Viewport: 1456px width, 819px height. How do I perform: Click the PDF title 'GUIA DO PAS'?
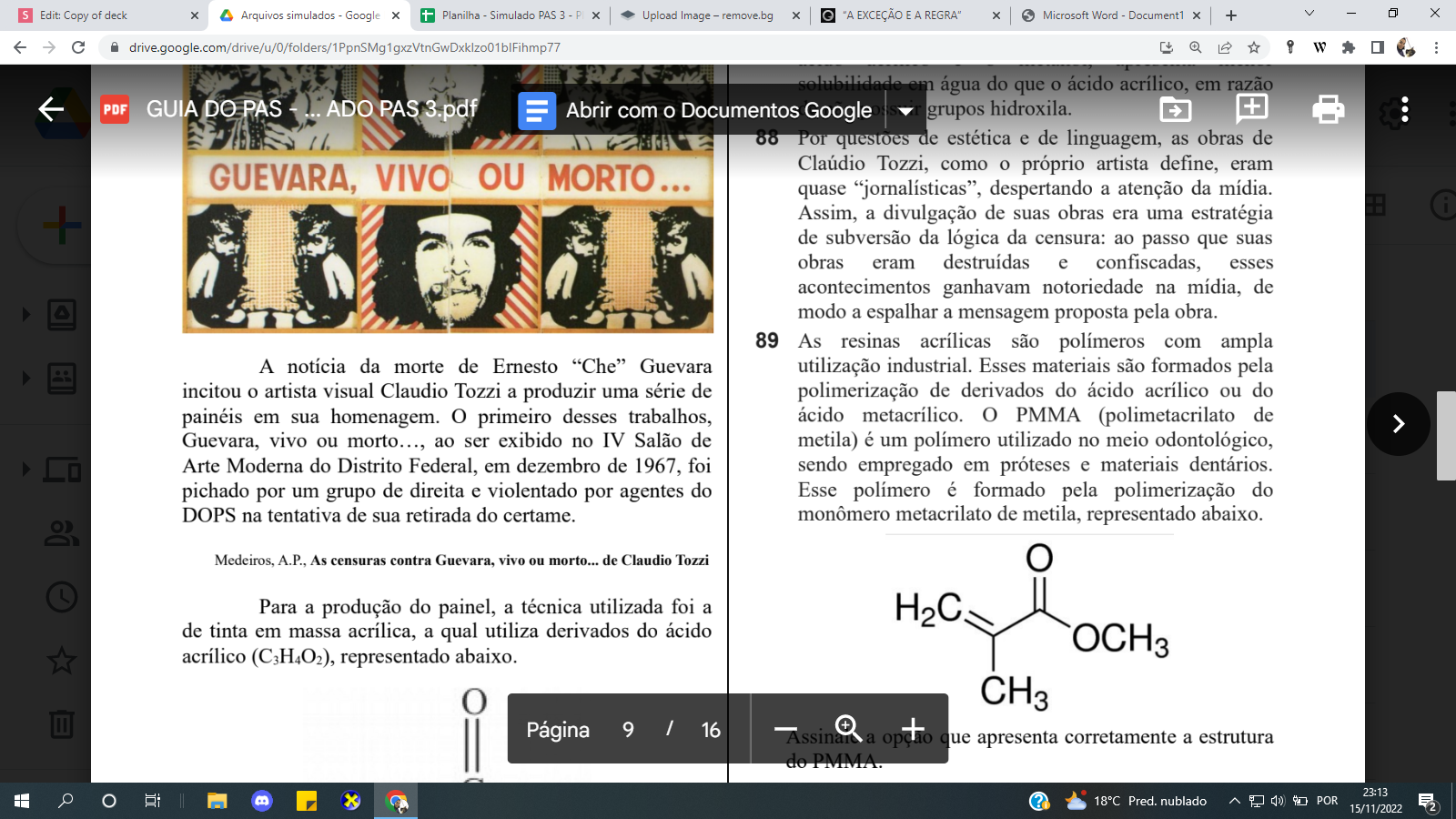312,109
